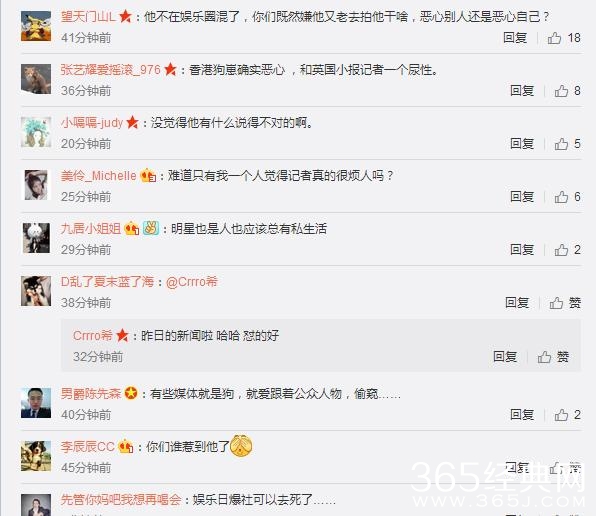Viewport: 596px width, 516px height.
Task: Click thumbs-up on 小嘿嘿-judy's comment
Action: tap(567, 144)
